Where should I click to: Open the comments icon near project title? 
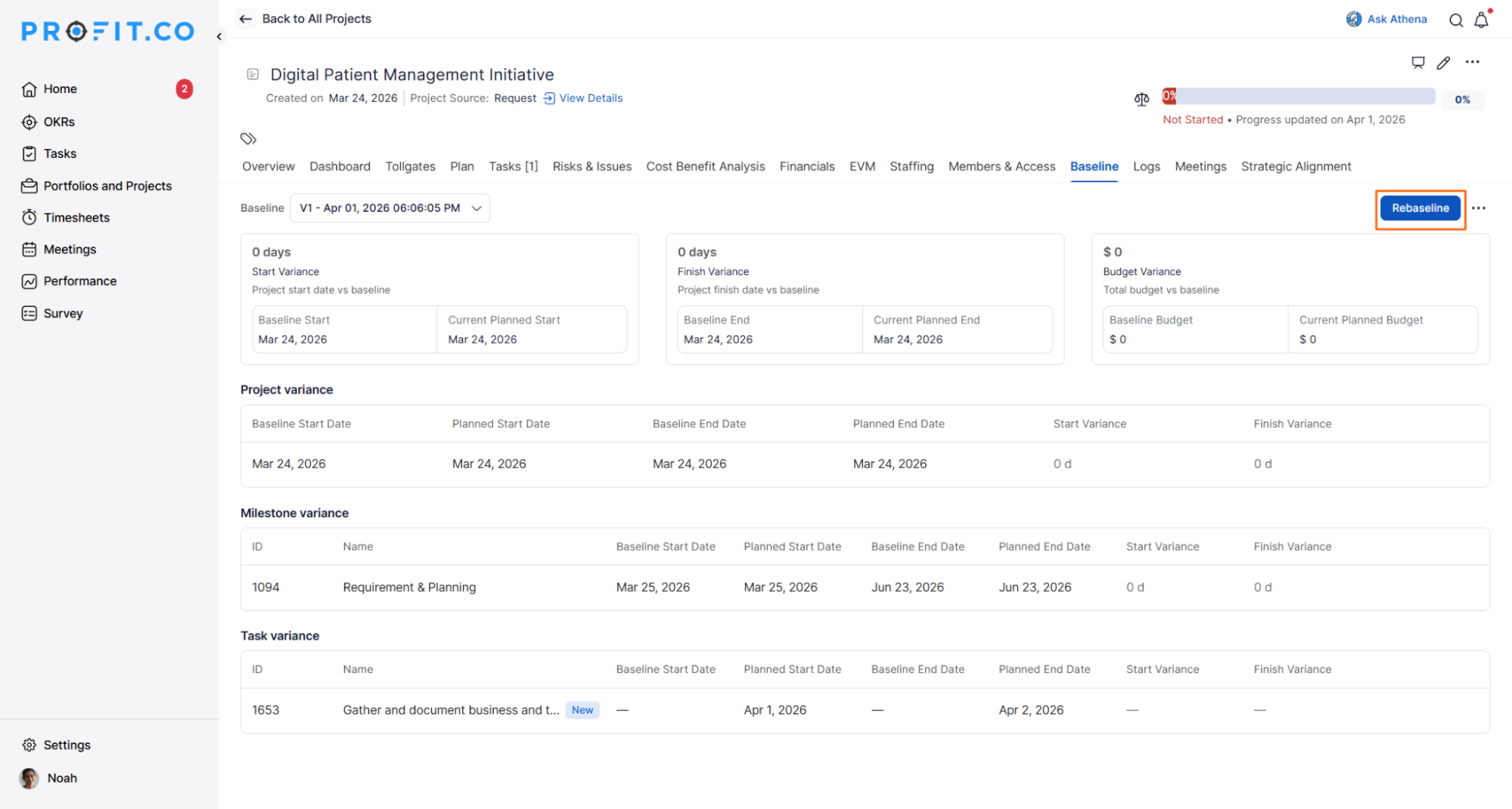click(1417, 63)
